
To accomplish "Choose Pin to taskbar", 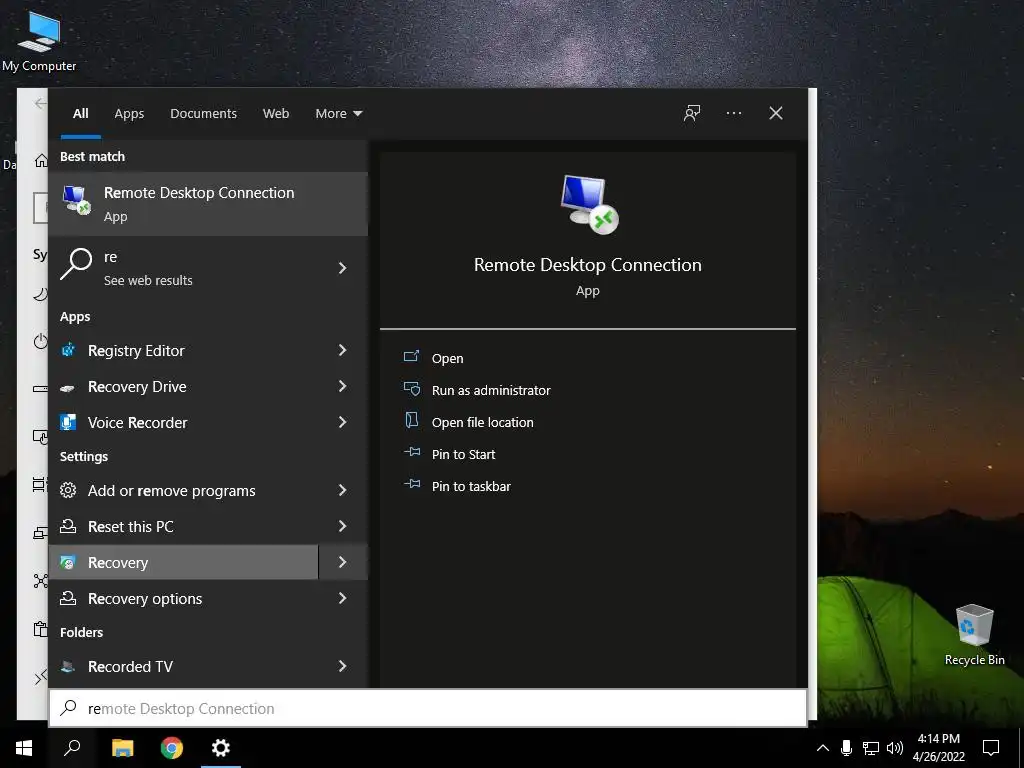I will pos(472,486).
